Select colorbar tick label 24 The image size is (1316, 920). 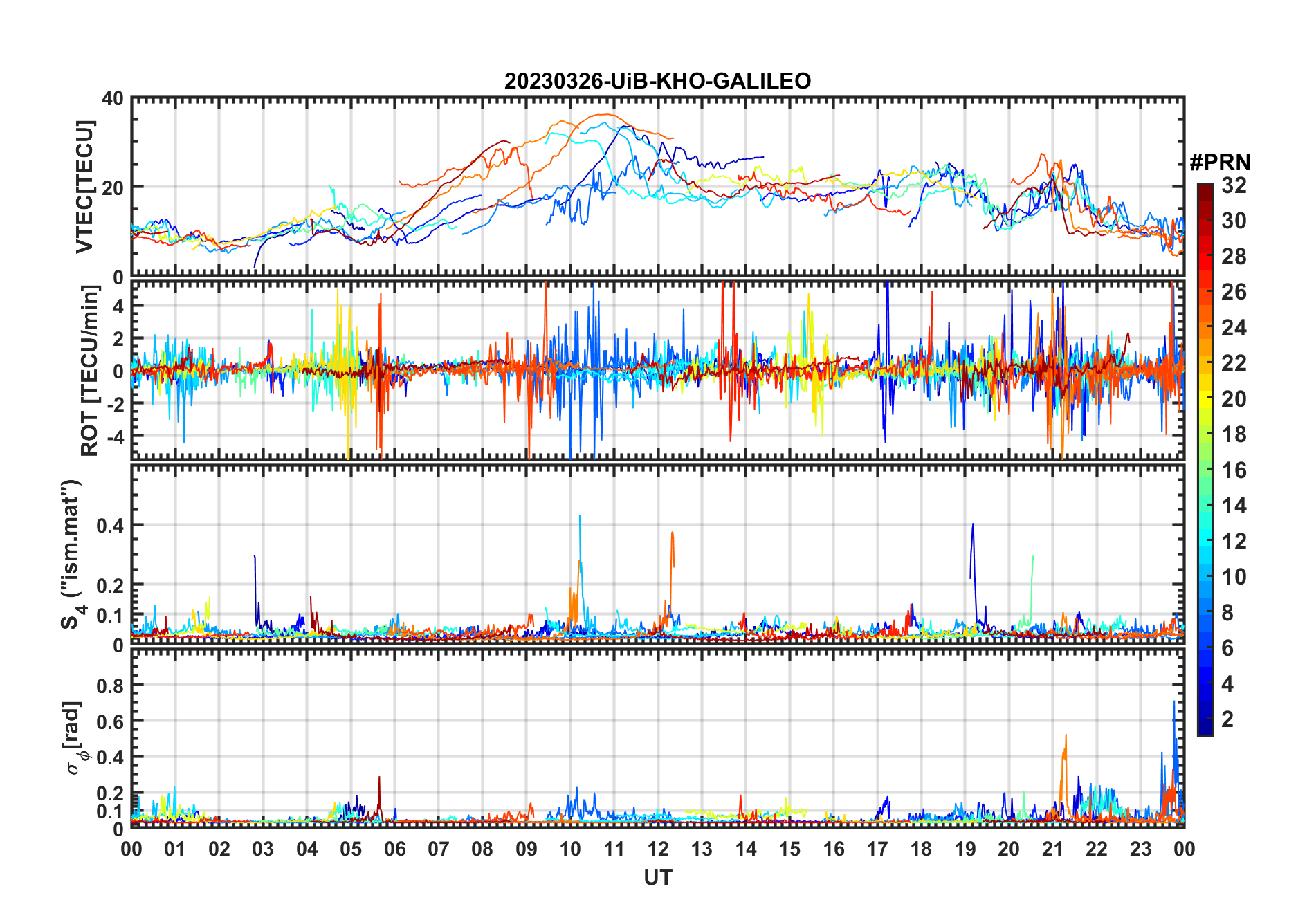1234,327
